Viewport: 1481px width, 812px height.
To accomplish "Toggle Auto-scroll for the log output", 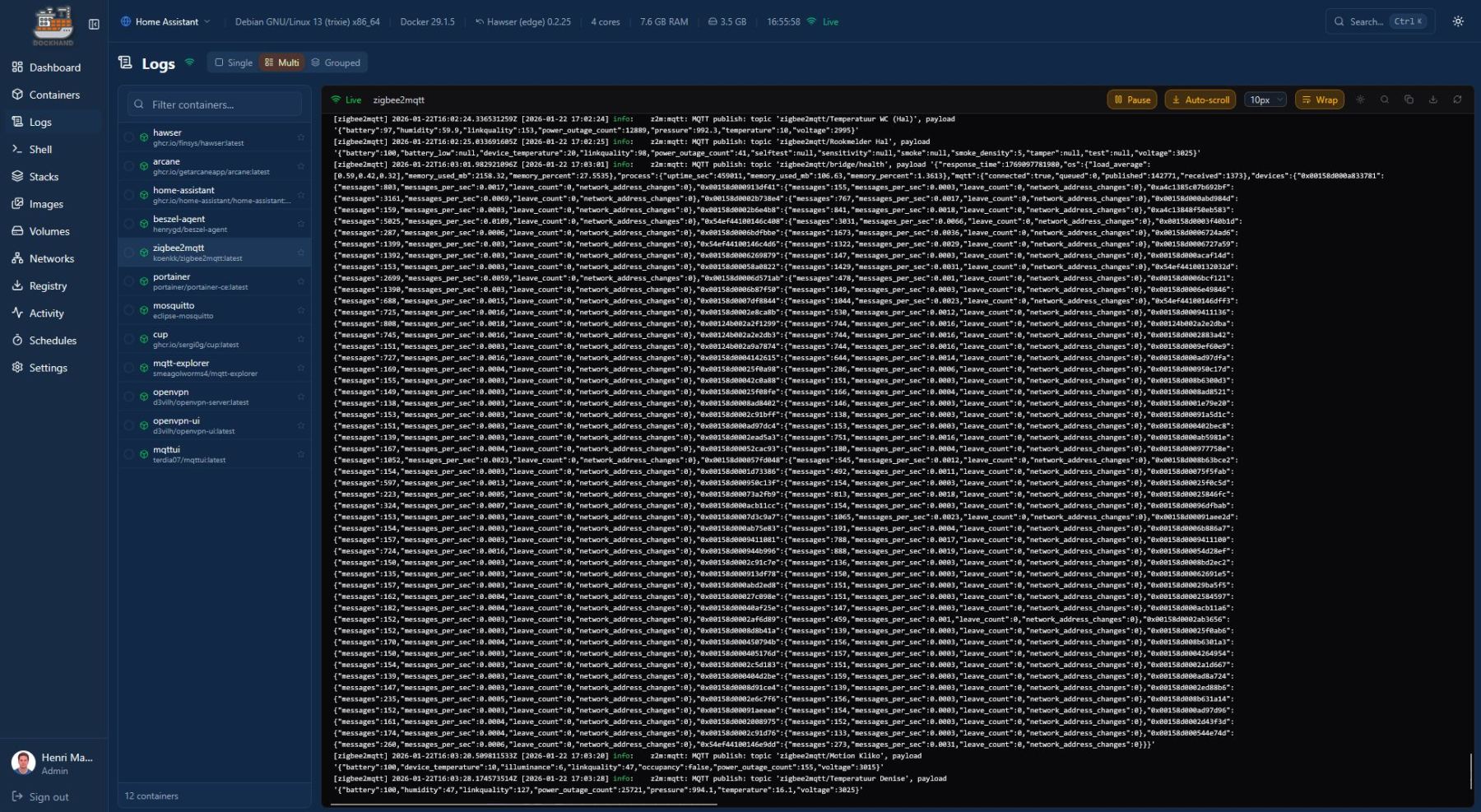I will pos(1200,100).
